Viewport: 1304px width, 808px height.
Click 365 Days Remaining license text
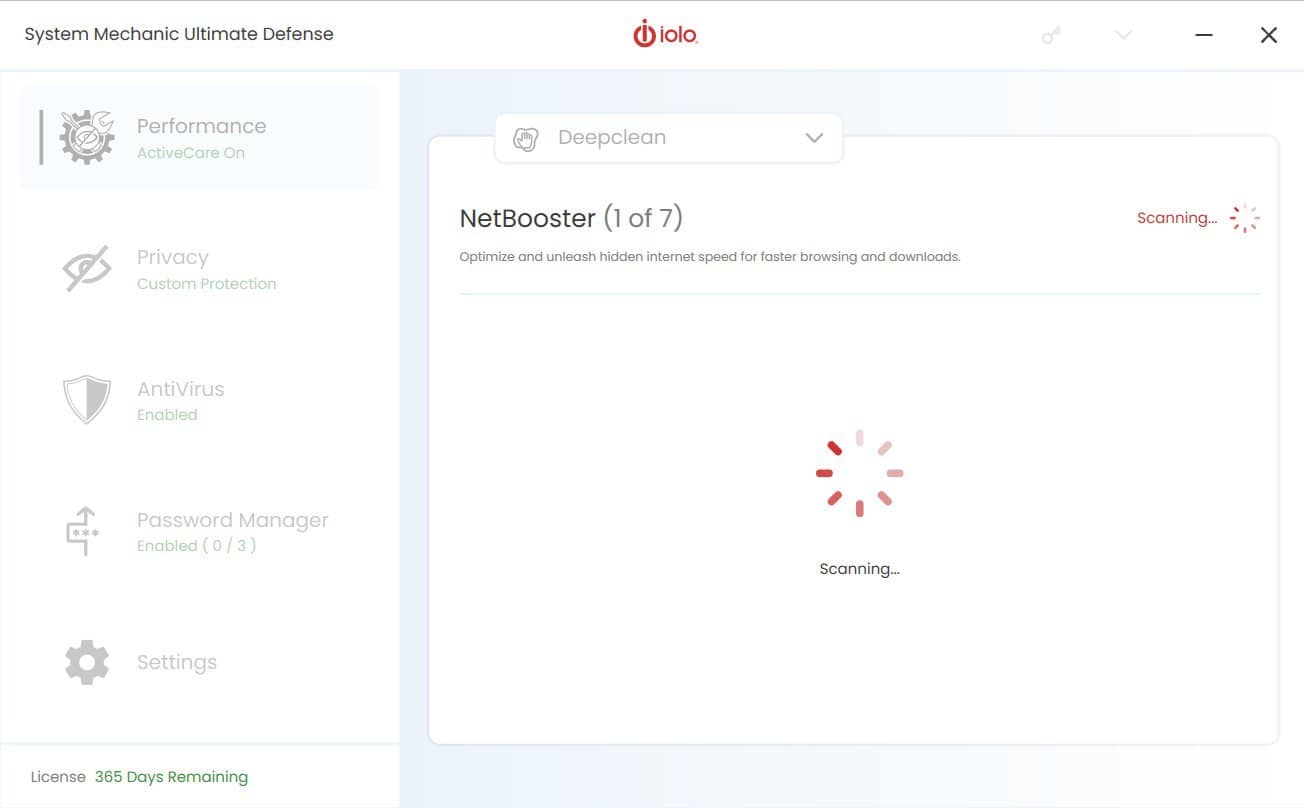171,777
